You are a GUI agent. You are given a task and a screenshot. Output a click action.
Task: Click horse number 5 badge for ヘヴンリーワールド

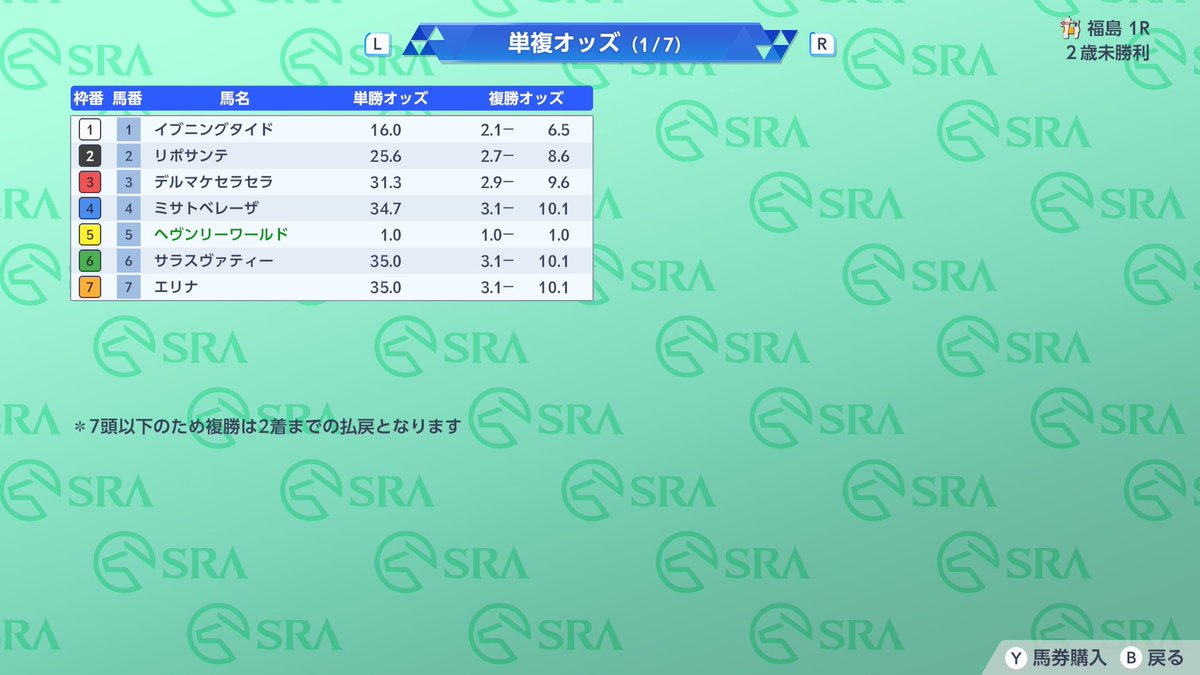129,235
